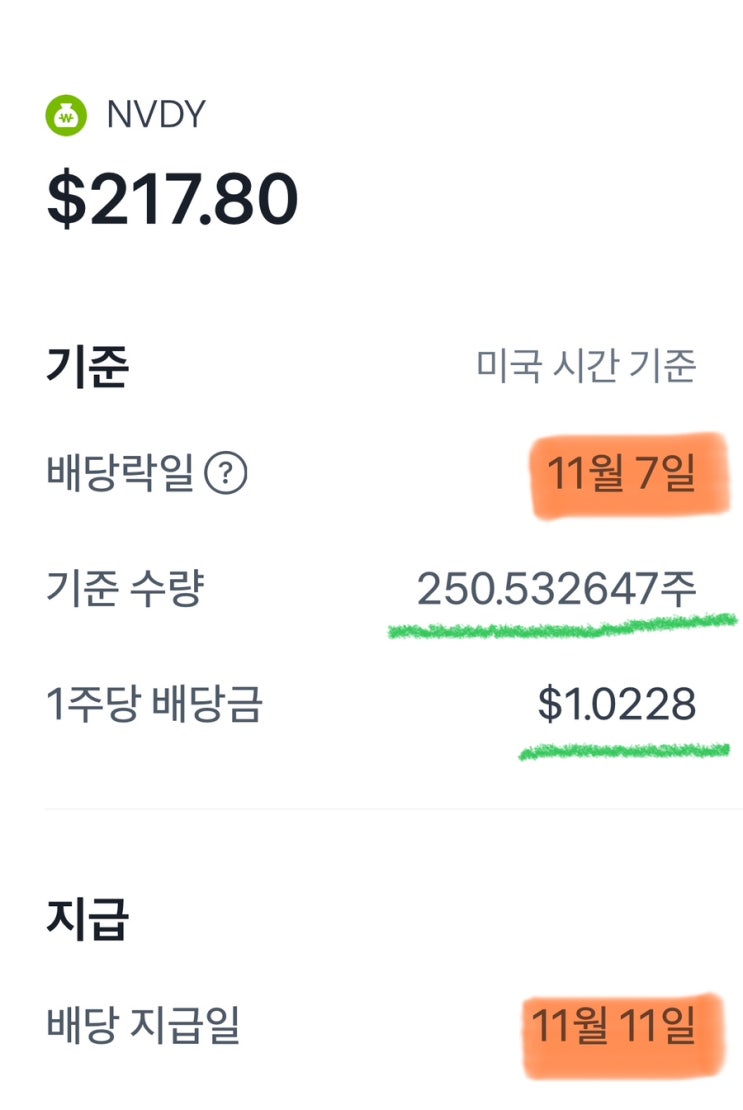This screenshot has width=743, height=1110.
Task: Tap the $217.80 dividend amount
Action: click(x=172, y=200)
